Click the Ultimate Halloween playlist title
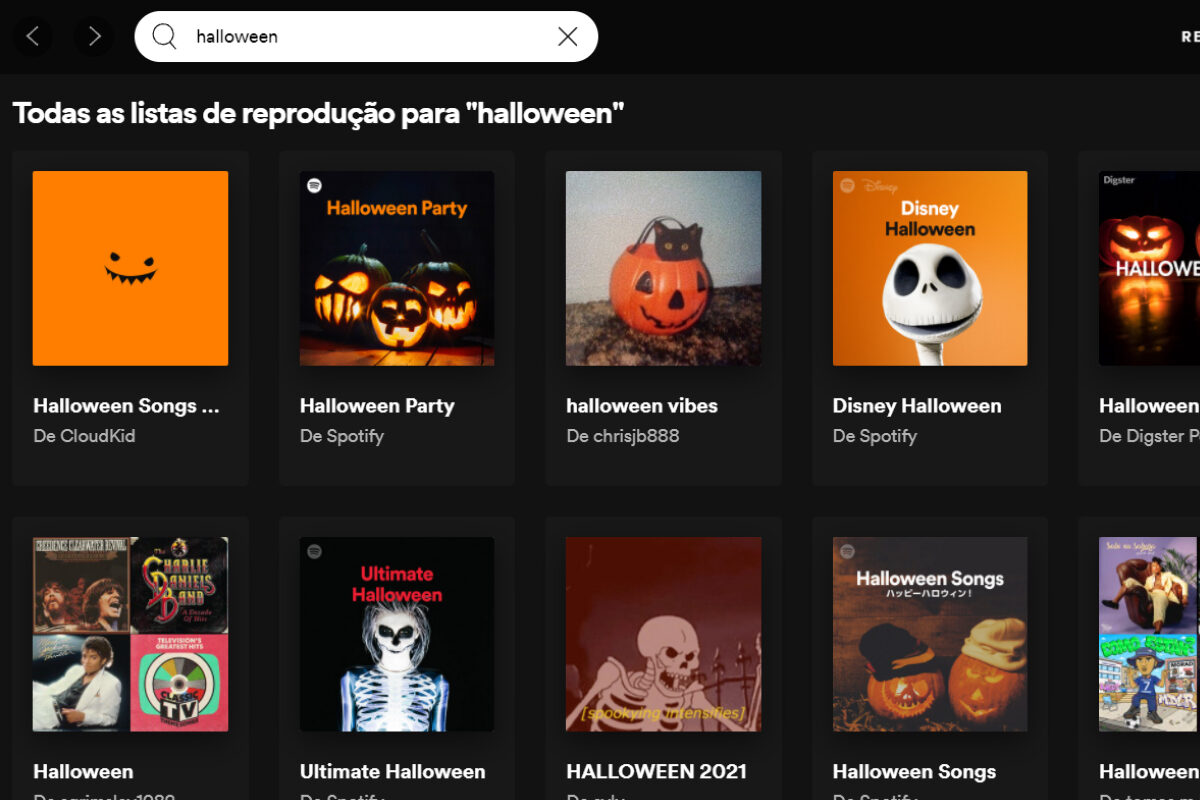This screenshot has width=1200, height=800. click(x=393, y=772)
